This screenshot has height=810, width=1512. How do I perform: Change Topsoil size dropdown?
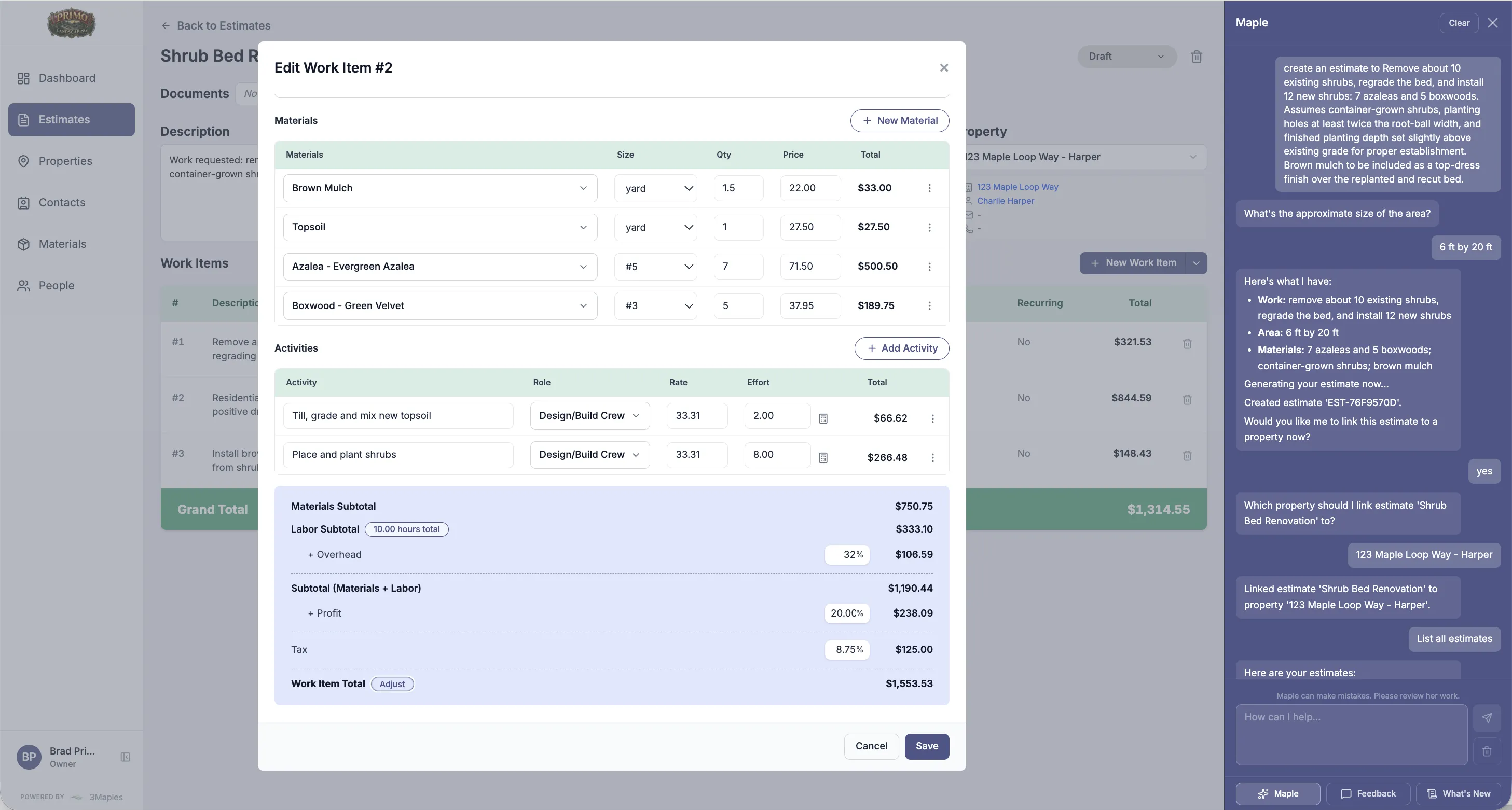655,227
